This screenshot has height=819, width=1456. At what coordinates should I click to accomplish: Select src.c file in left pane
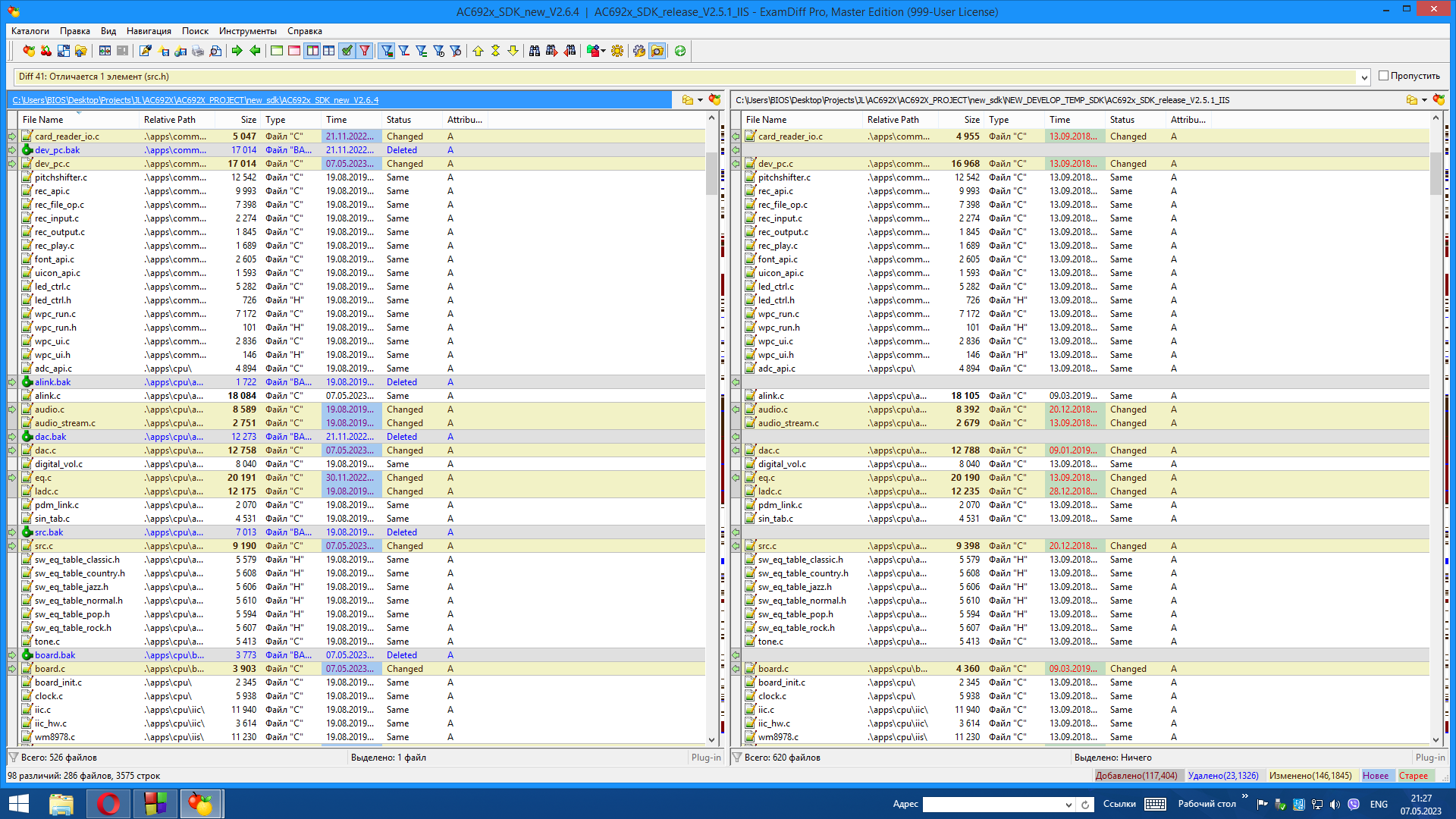pyautogui.click(x=44, y=546)
